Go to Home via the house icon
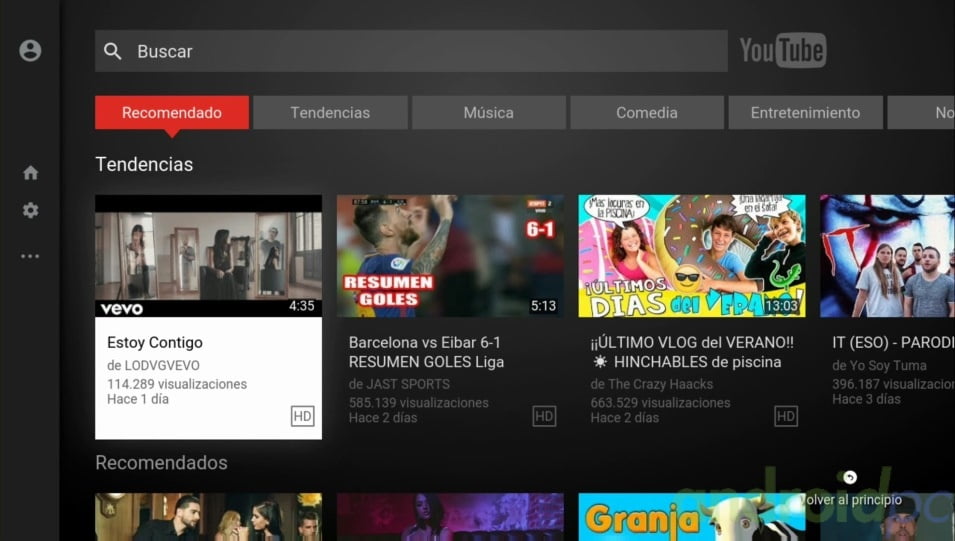This screenshot has width=955, height=541. [x=30, y=173]
